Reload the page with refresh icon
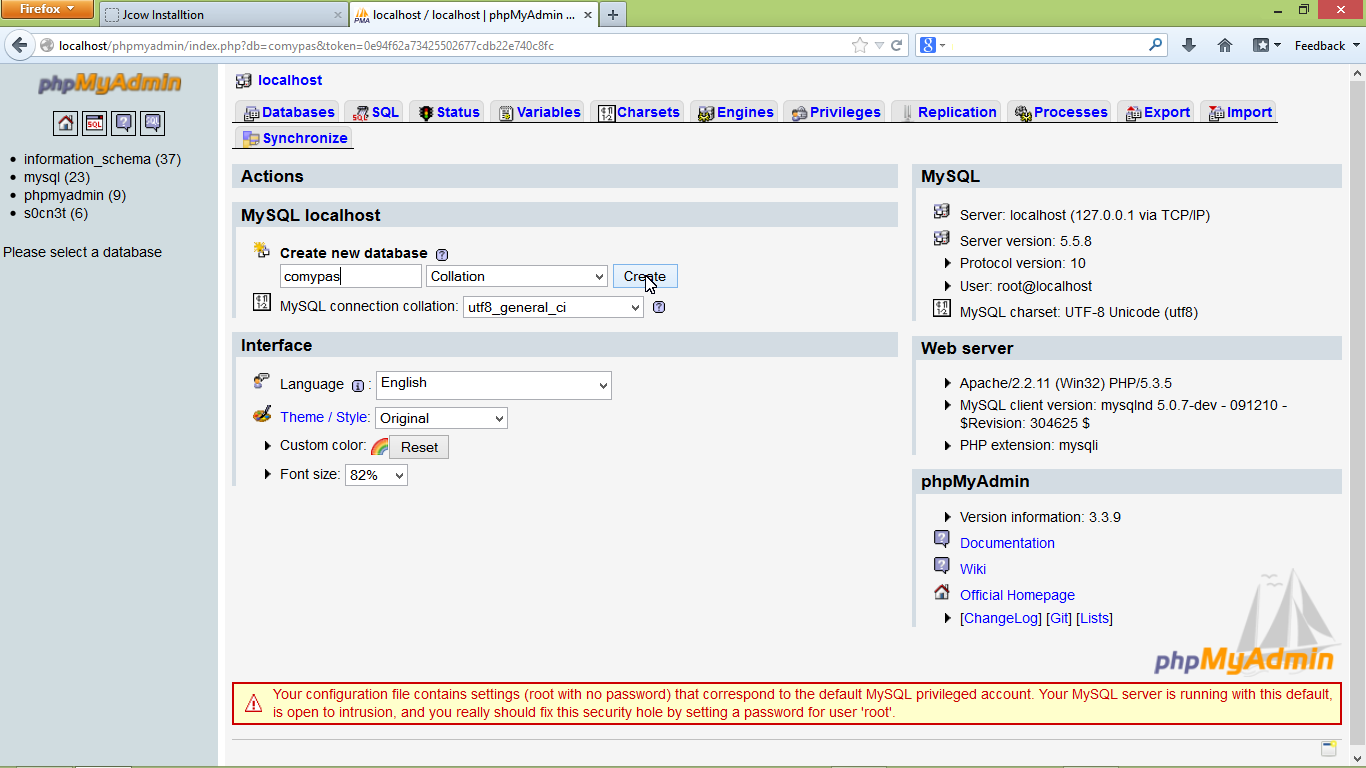Screen dimensions: 1366x768 (x=897, y=45)
